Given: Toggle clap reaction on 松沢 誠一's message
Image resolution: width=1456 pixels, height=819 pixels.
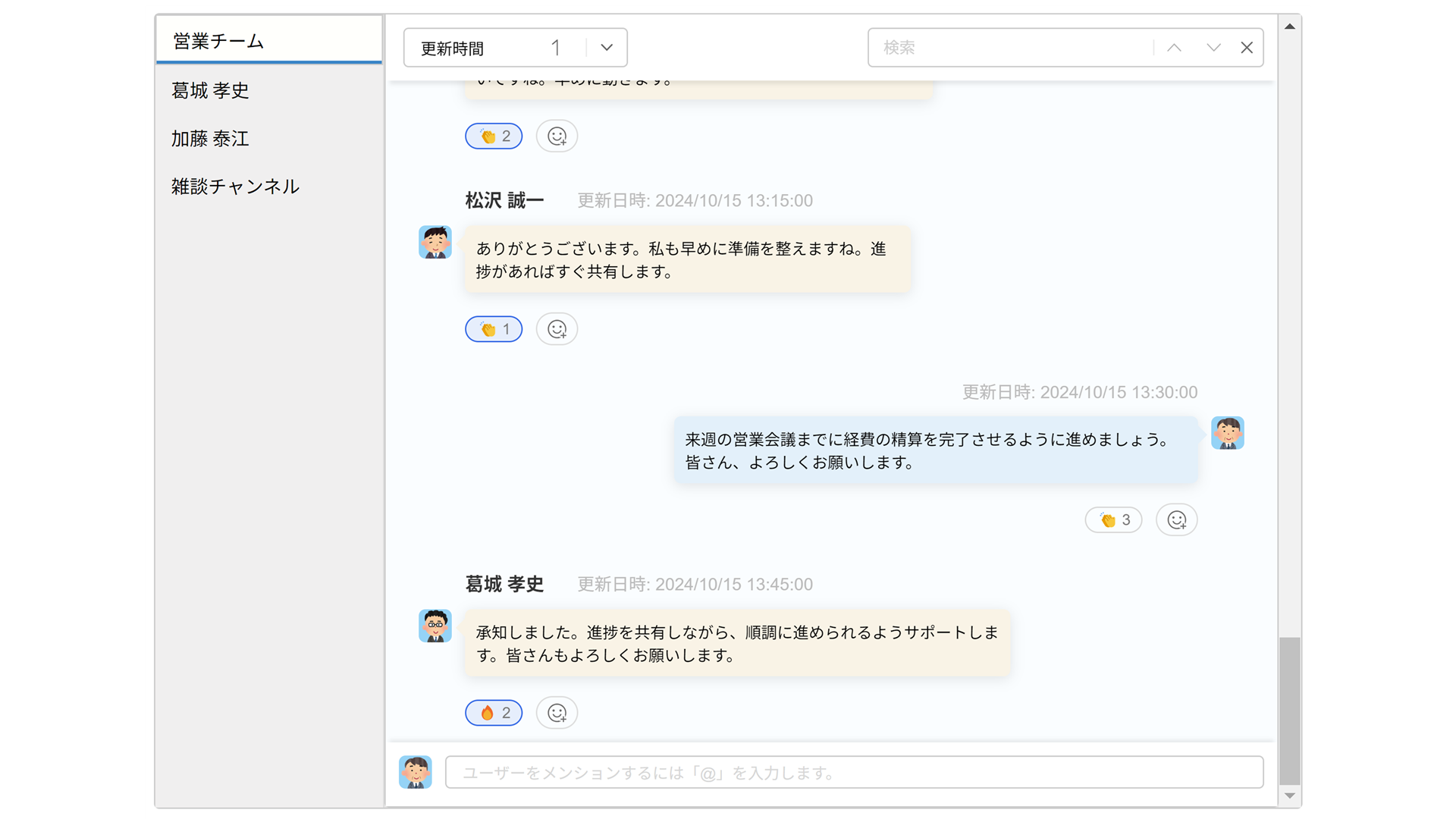Looking at the screenshot, I should pos(494,329).
